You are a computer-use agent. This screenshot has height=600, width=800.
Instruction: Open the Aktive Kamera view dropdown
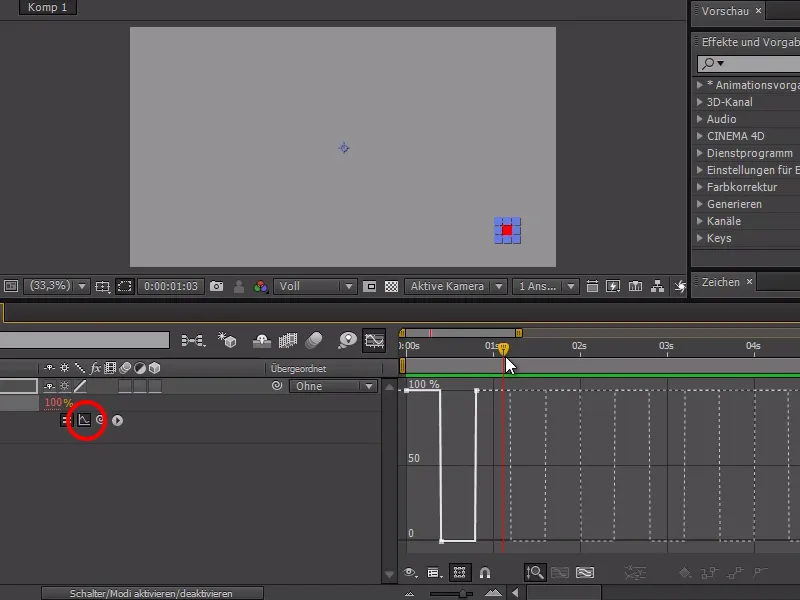pyautogui.click(x=456, y=286)
